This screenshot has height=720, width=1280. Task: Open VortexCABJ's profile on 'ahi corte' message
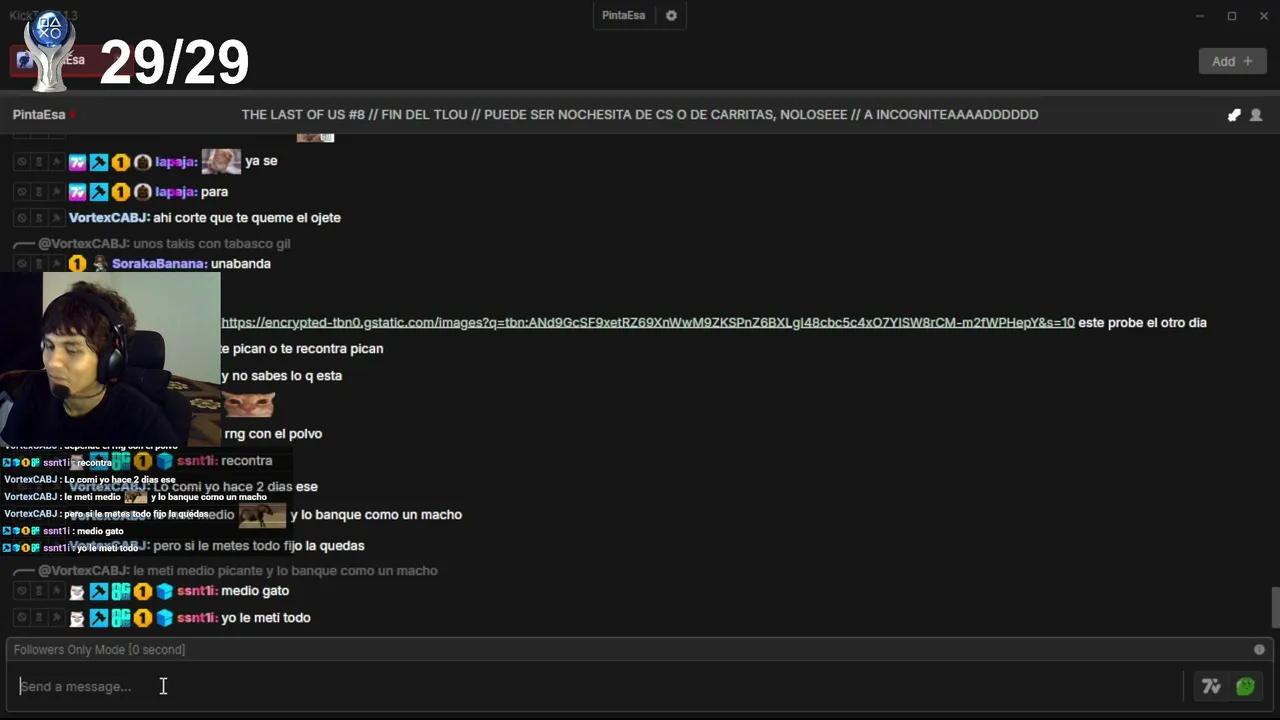pyautogui.click(x=108, y=218)
